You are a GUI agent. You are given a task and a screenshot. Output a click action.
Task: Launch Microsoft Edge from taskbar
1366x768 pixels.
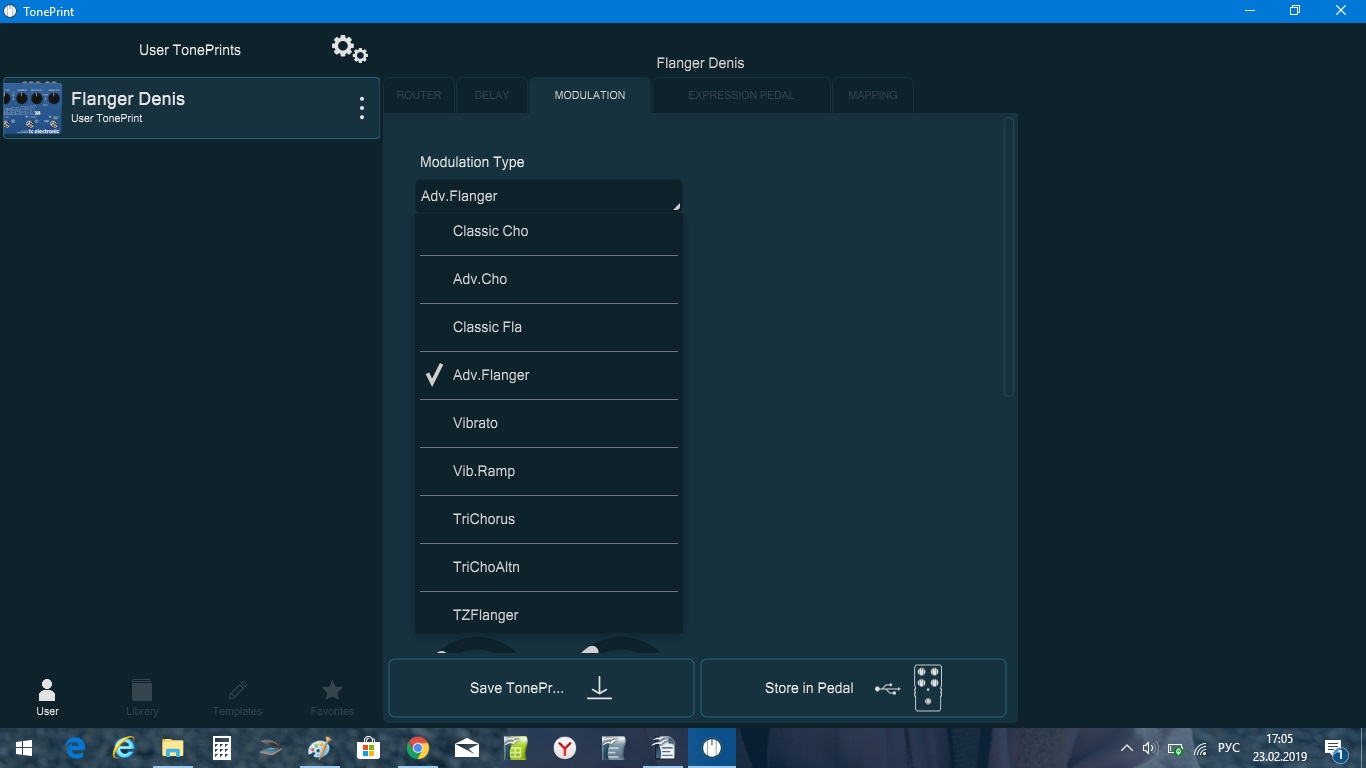pyautogui.click(x=75, y=748)
